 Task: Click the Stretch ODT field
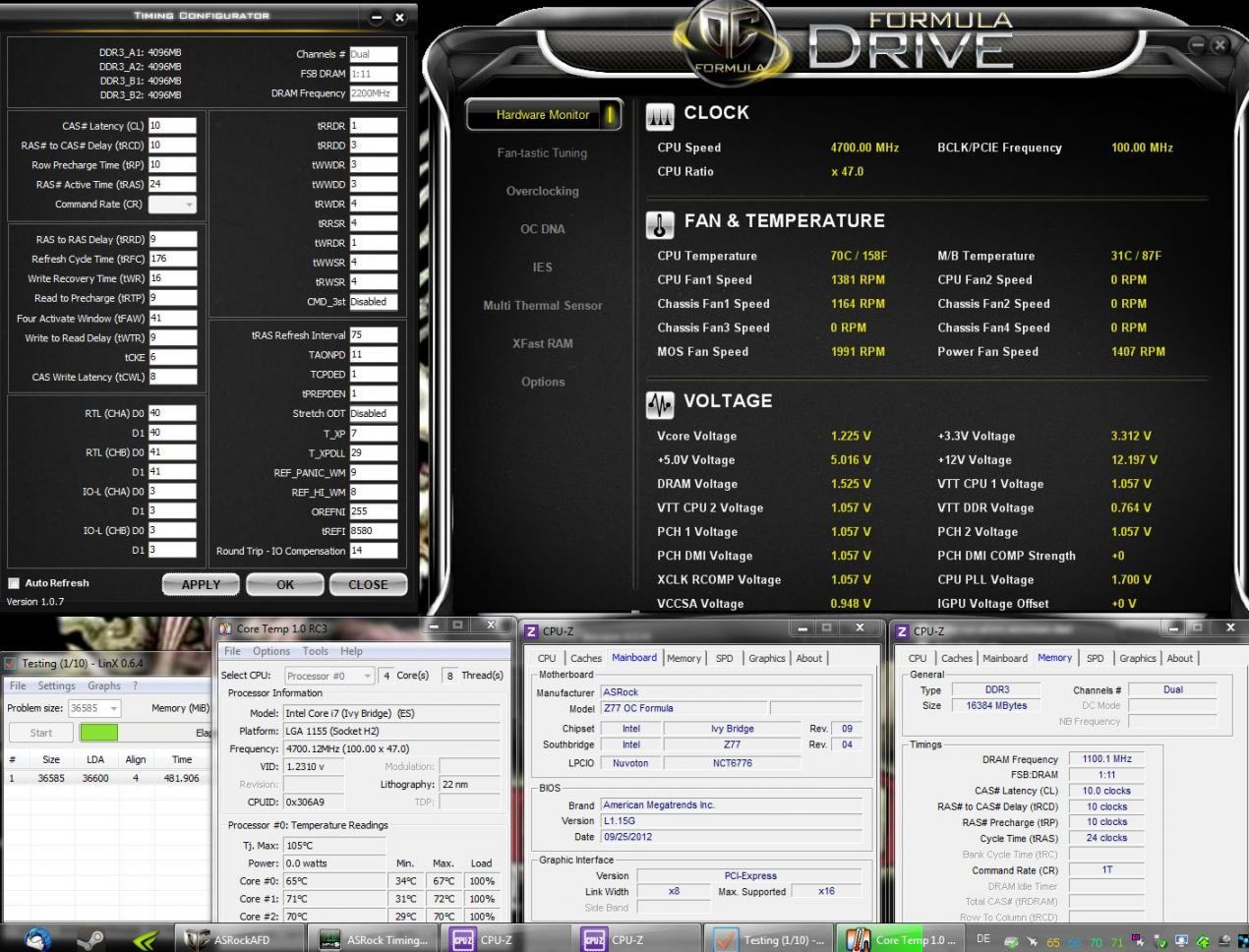[x=374, y=413]
